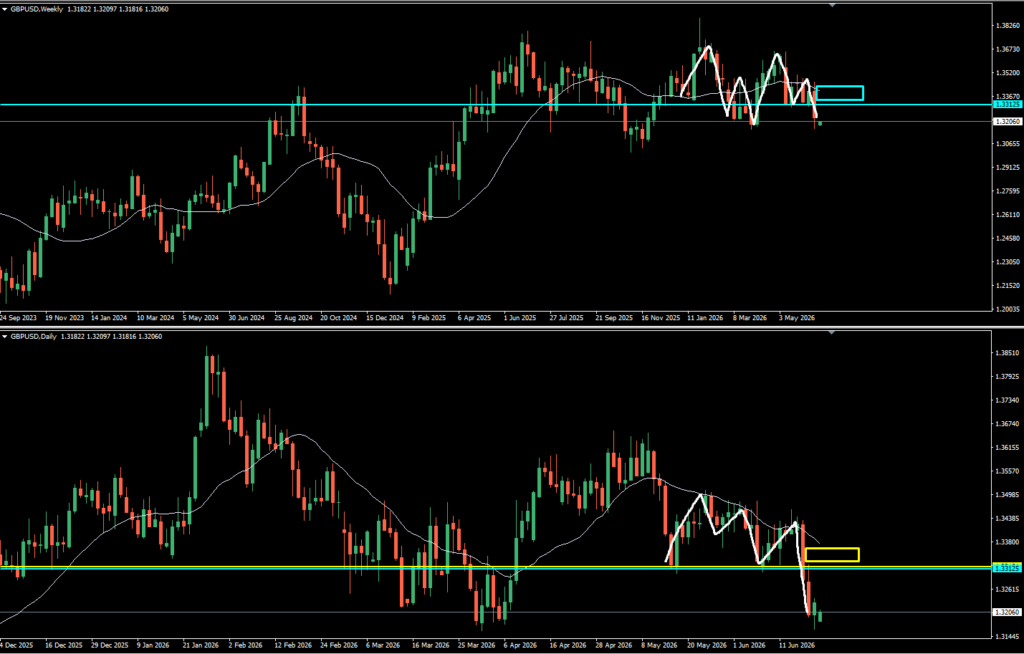This screenshot has height=654, width=1024.
Task: Click price axis value 1.38260
Action: (x=1008, y=25)
